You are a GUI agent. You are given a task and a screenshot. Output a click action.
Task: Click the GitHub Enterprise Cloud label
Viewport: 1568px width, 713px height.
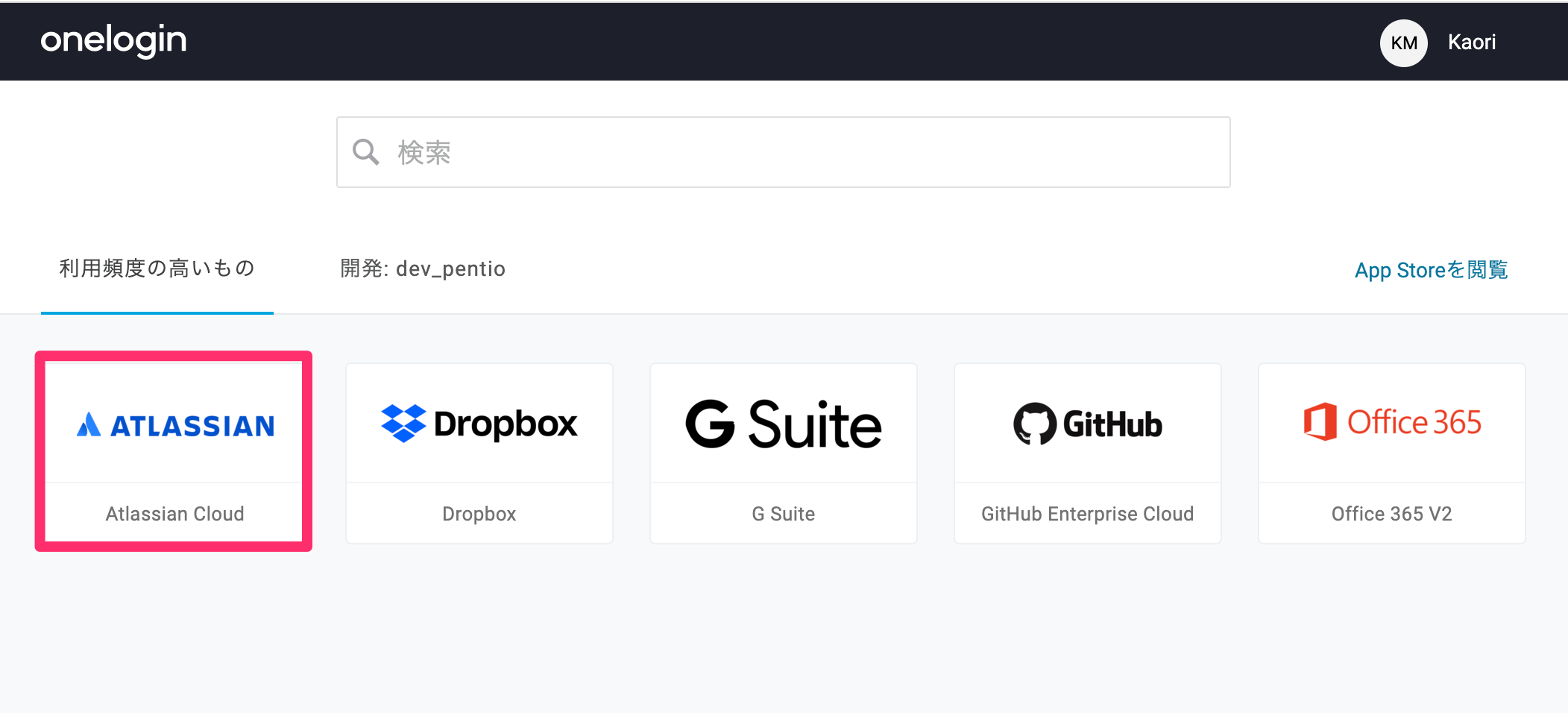click(1088, 514)
